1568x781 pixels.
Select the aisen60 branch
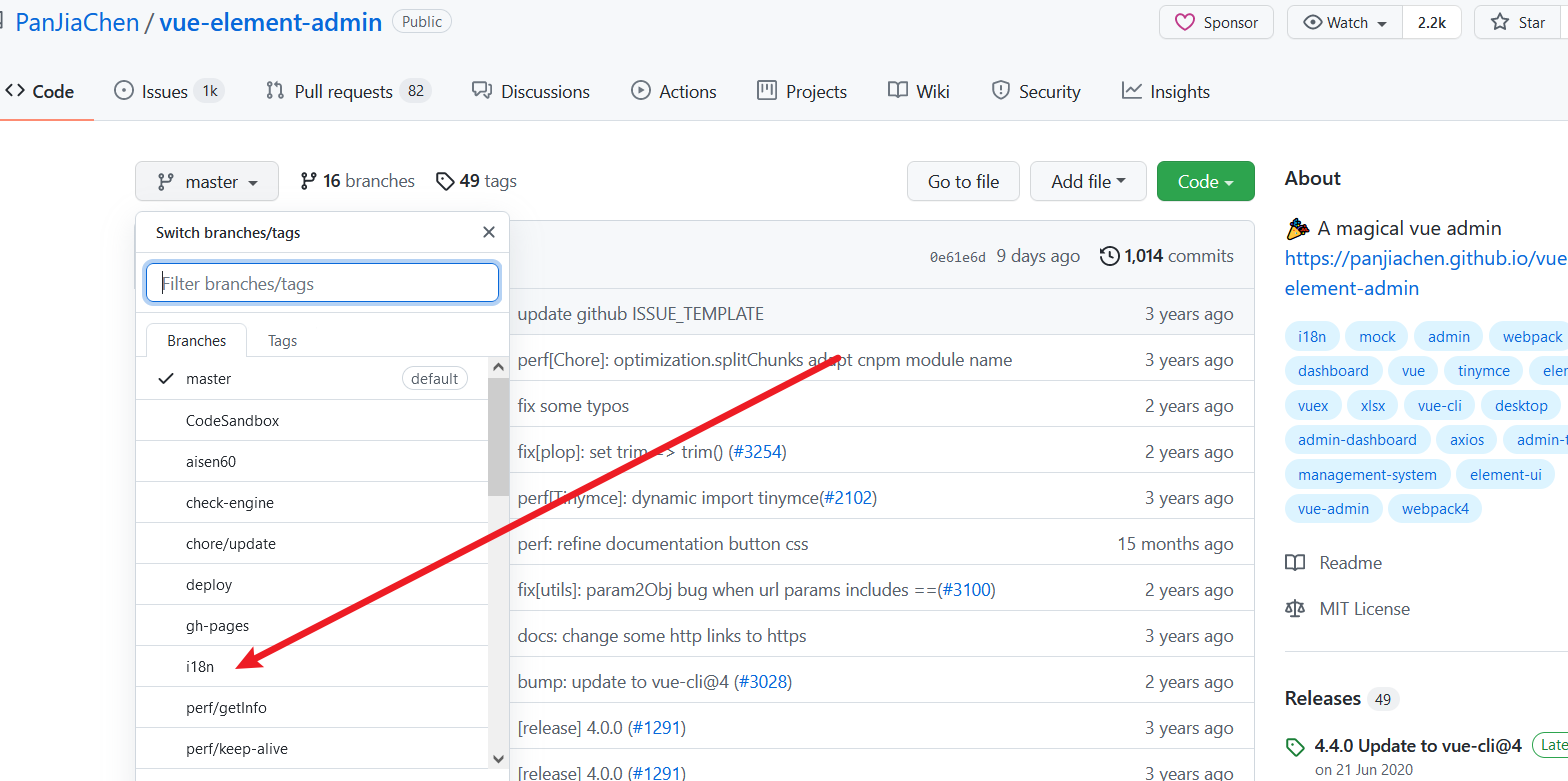(x=311, y=462)
